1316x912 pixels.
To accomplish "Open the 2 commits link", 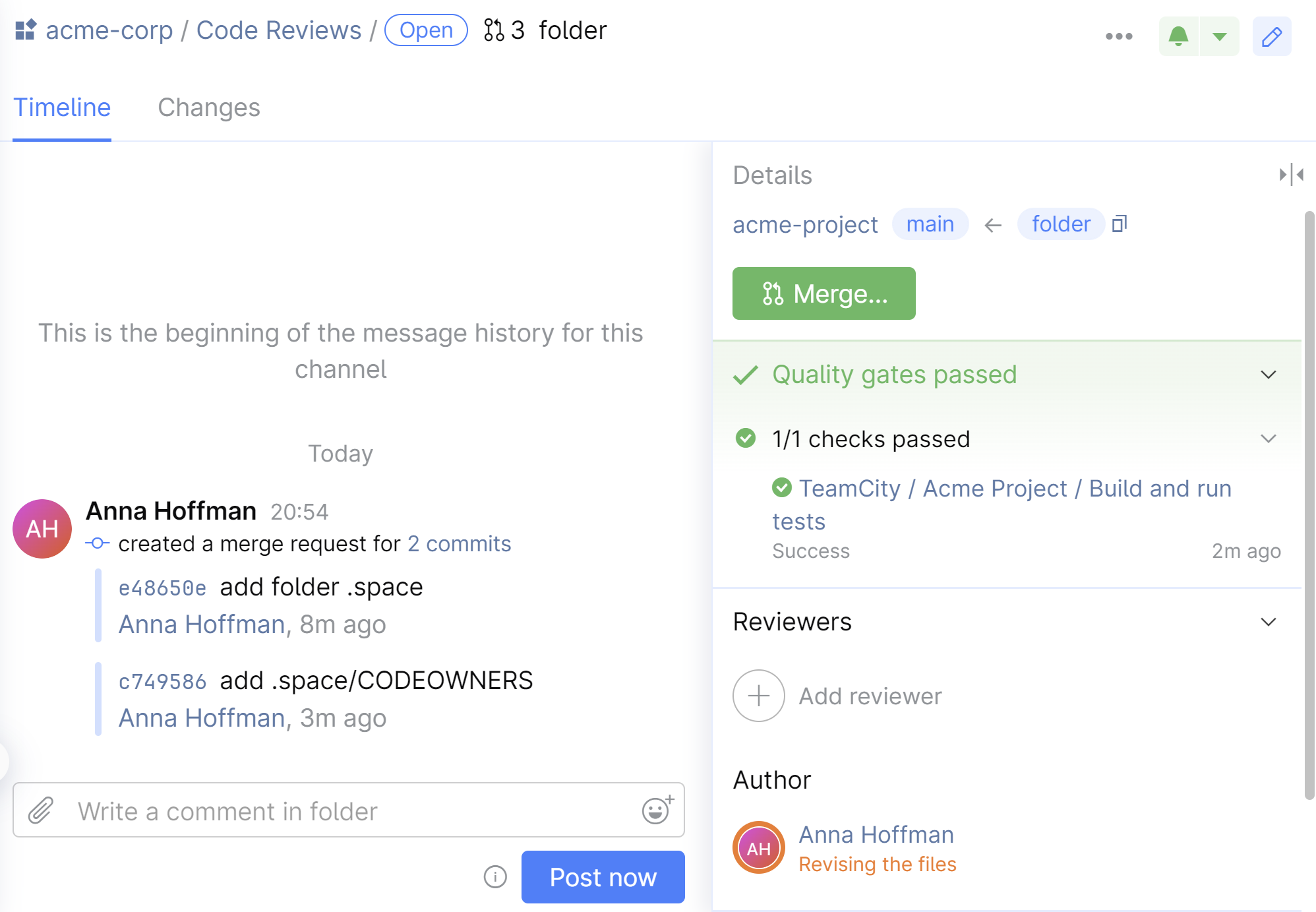I will click(x=459, y=543).
